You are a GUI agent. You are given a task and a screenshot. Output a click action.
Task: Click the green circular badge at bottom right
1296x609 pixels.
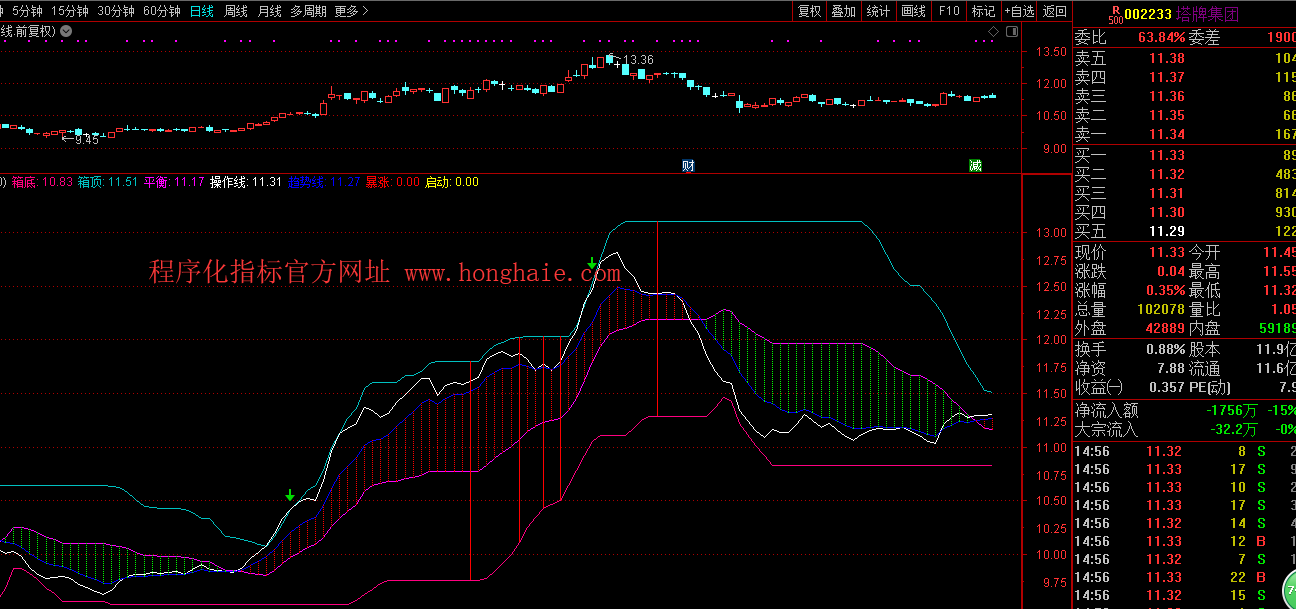[1286, 589]
